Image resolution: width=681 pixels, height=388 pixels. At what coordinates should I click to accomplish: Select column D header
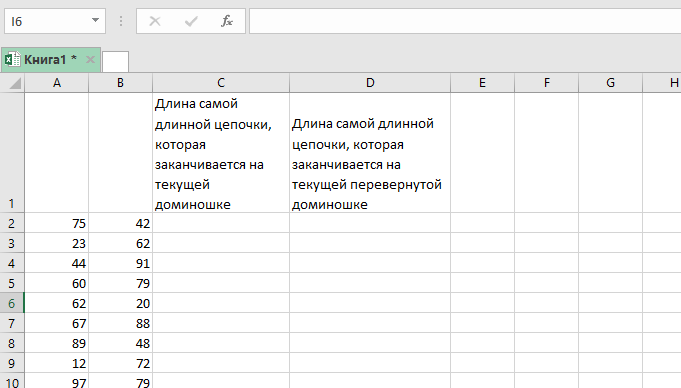(370, 83)
